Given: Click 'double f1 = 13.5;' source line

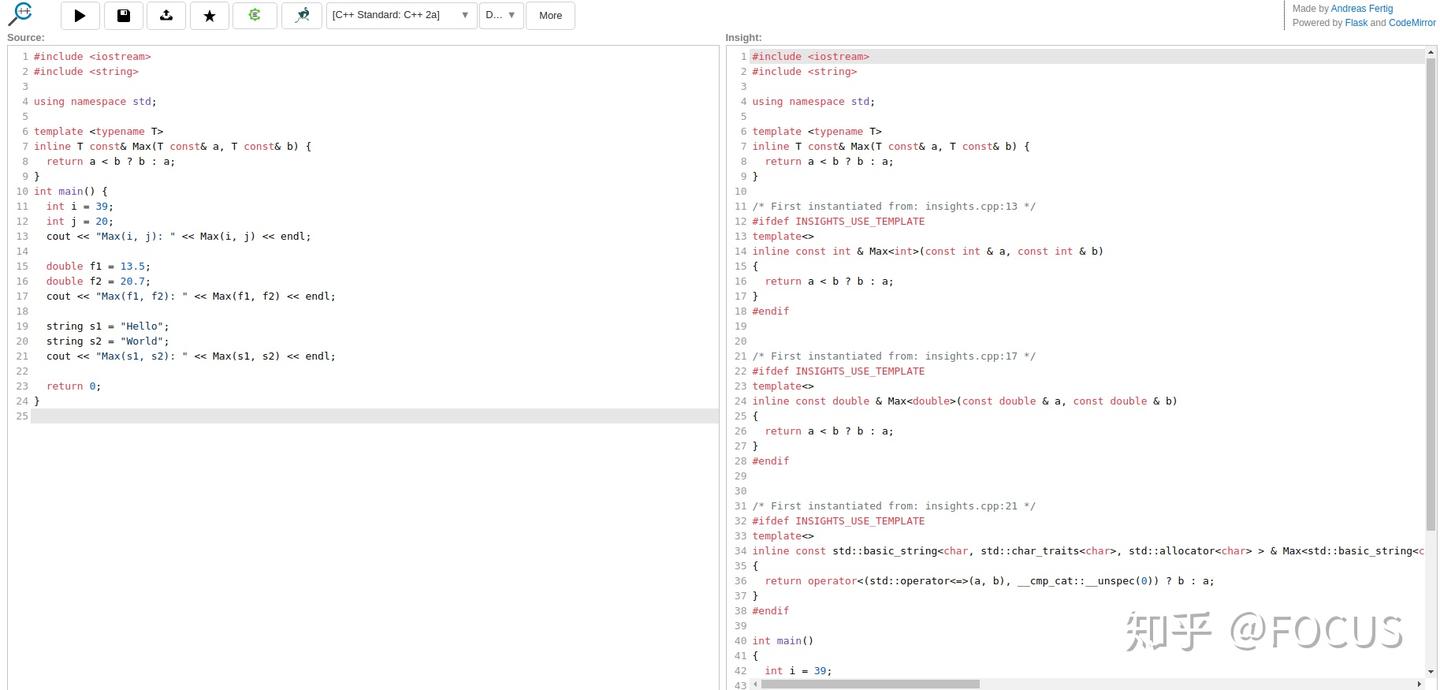Looking at the screenshot, I should (x=98, y=266).
